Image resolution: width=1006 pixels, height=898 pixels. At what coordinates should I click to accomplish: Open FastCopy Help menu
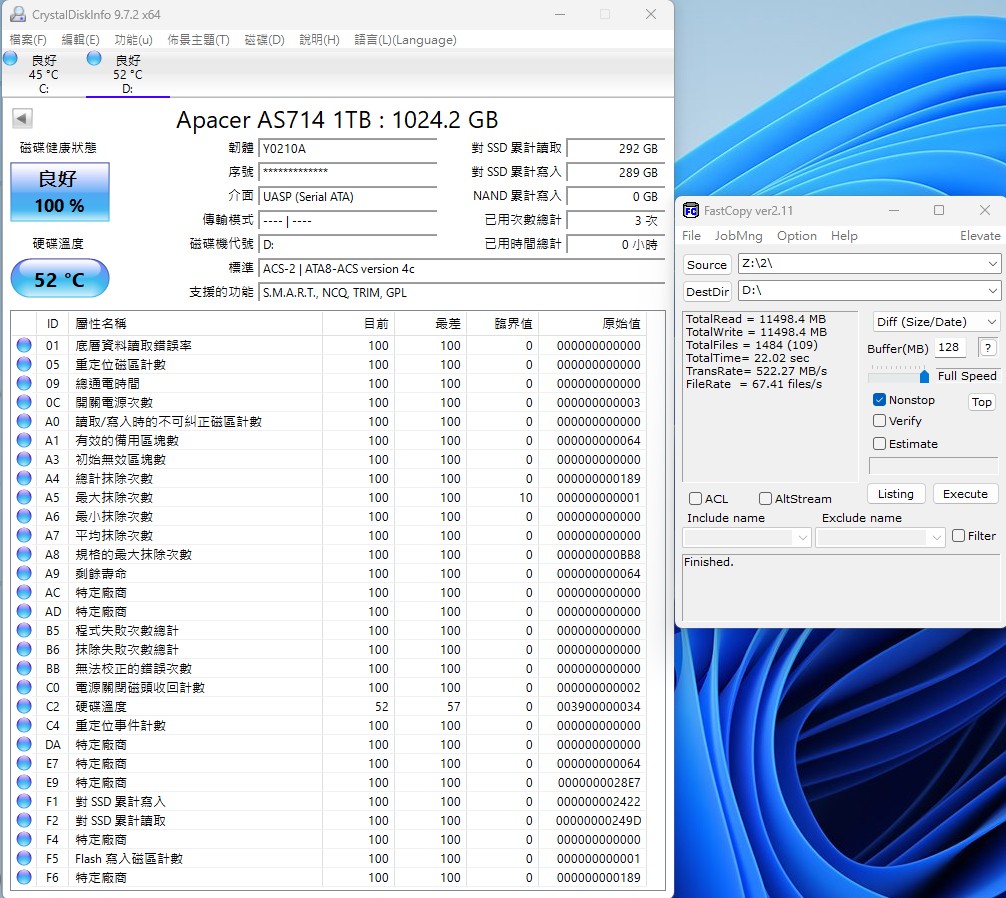click(x=844, y=235)
